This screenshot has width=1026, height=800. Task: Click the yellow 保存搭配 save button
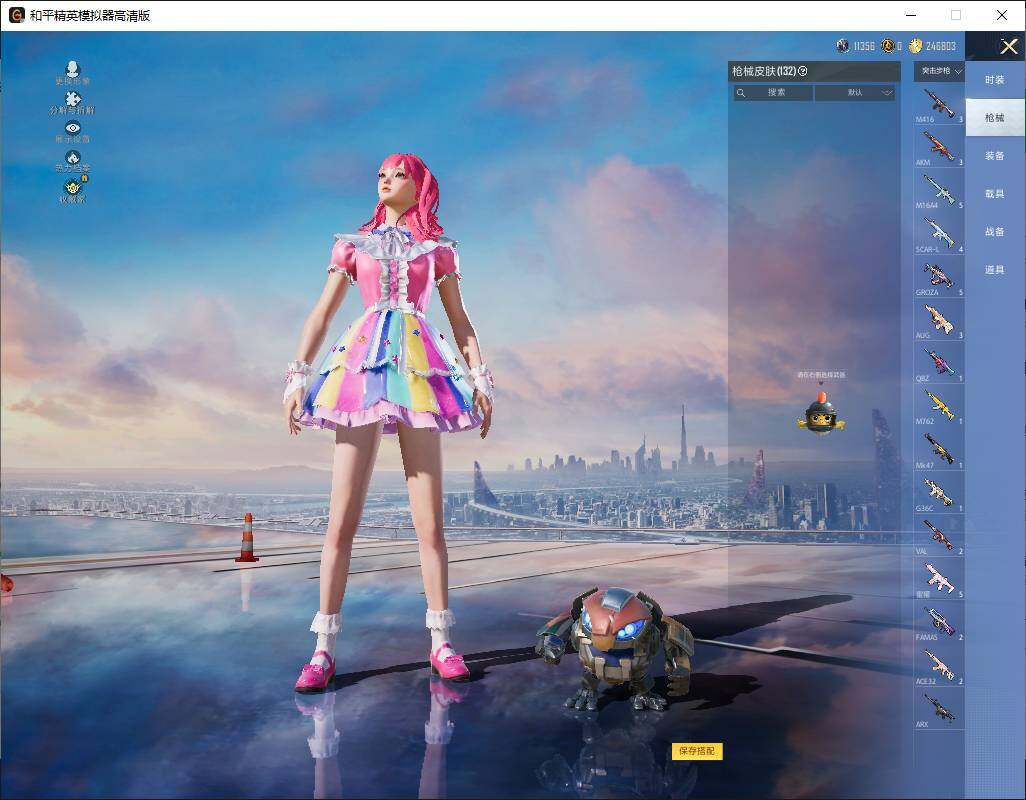pyautogui.click(x=697, y=751)
